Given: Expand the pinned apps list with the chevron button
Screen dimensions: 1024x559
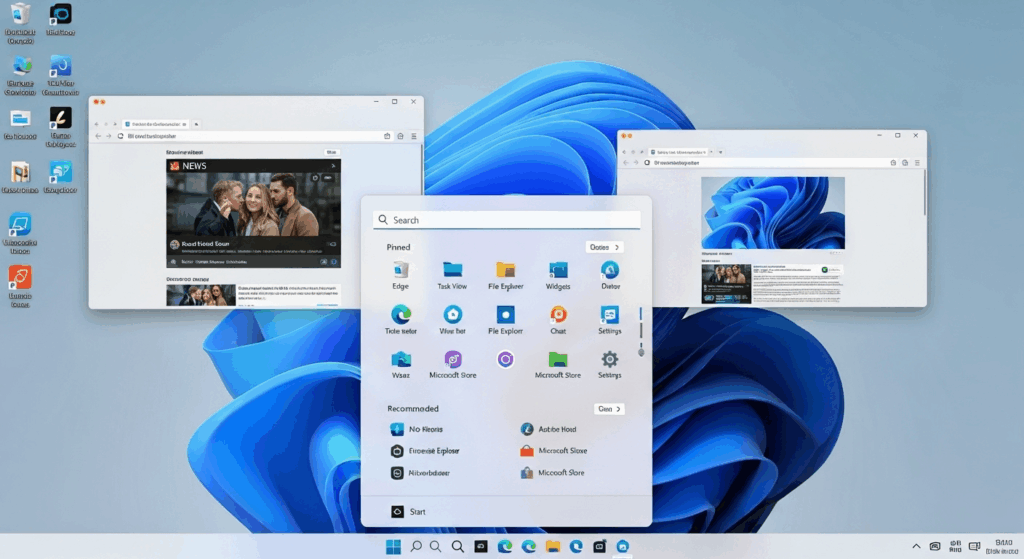Looking at the screenshot, I should point(605,247).
